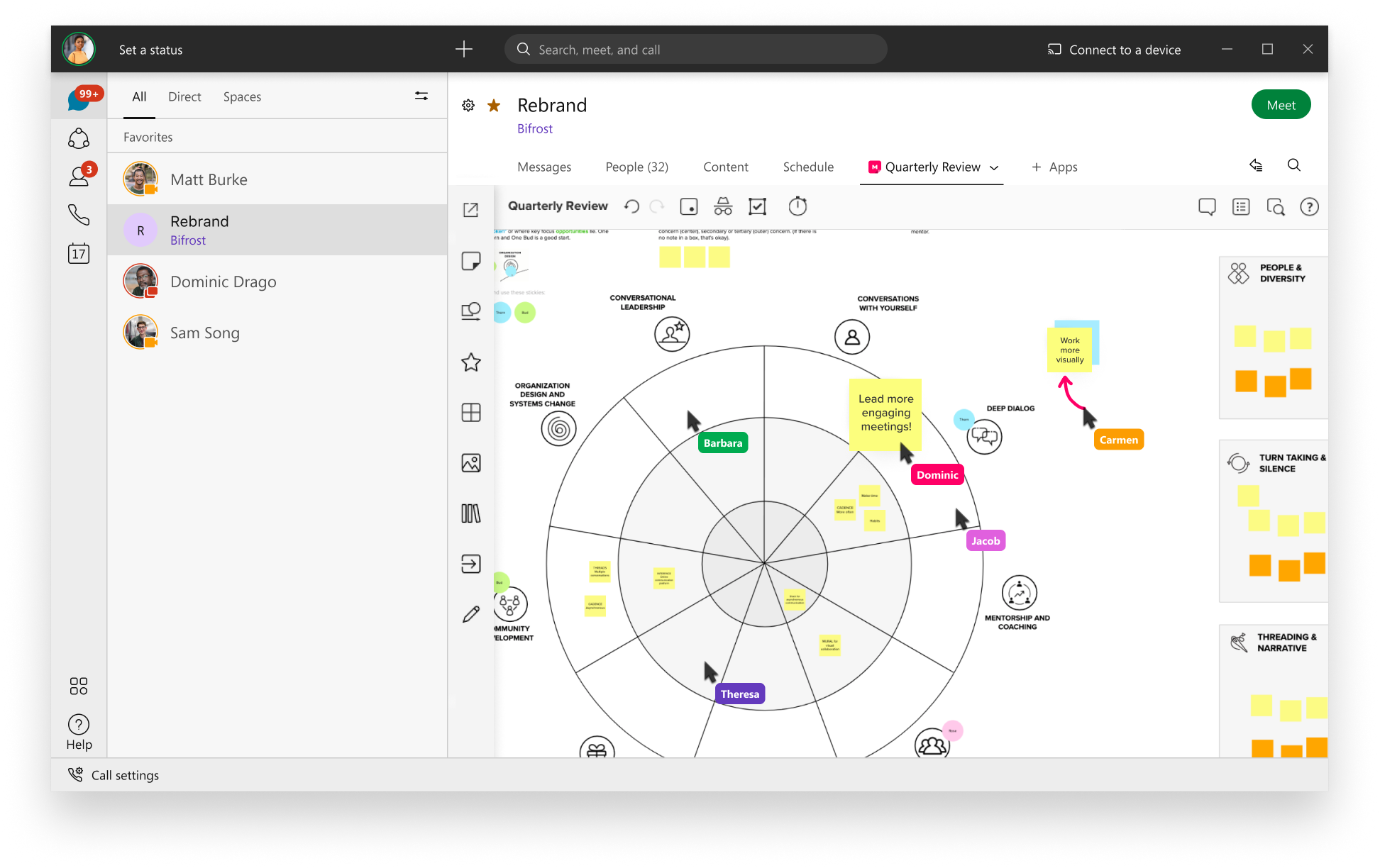The image size is (1380, 868).
Task: Open the Set a status menu
Action: coord(150,50)
